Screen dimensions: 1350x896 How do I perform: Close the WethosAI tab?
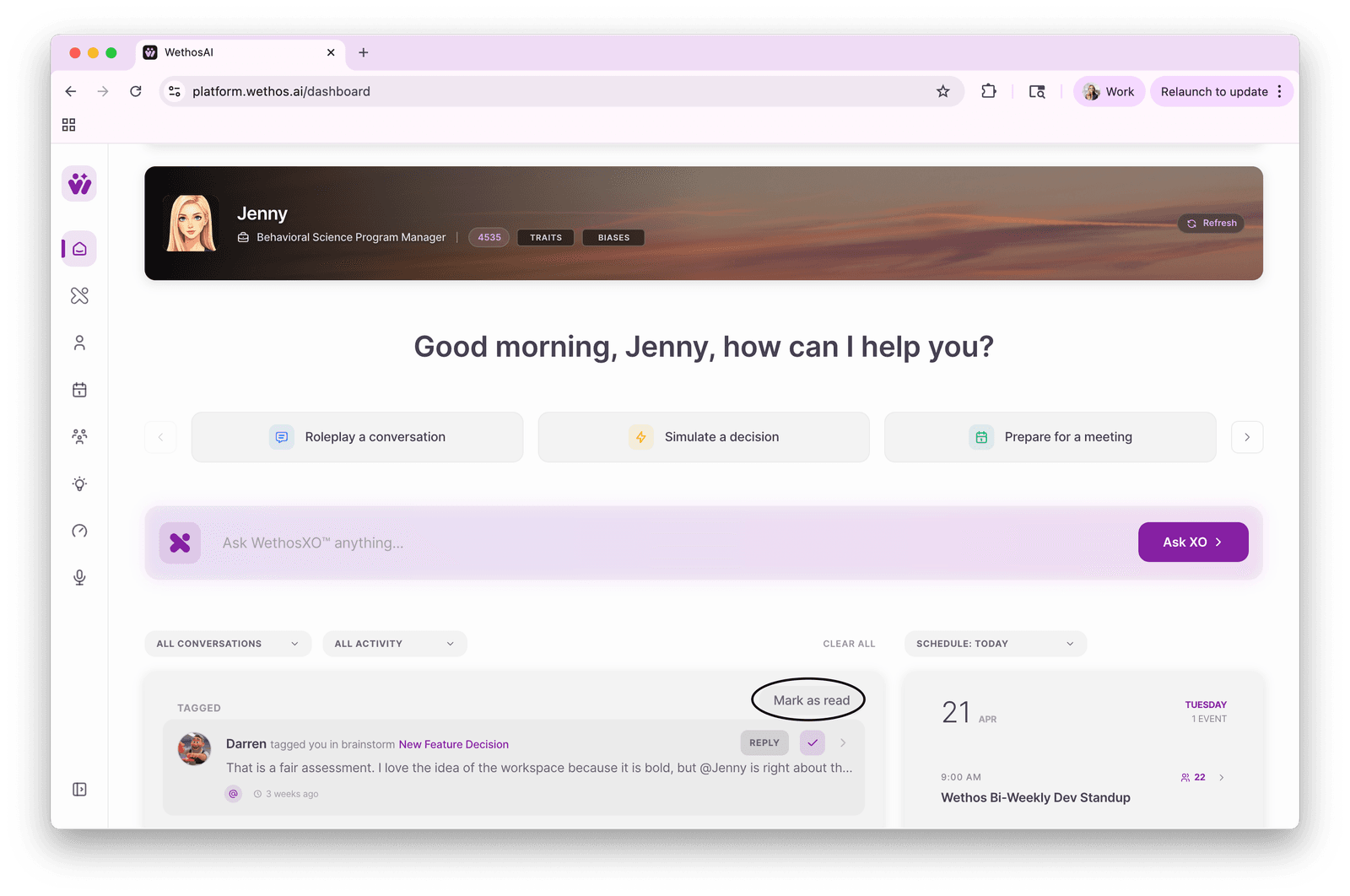click(x=331, y=52)
